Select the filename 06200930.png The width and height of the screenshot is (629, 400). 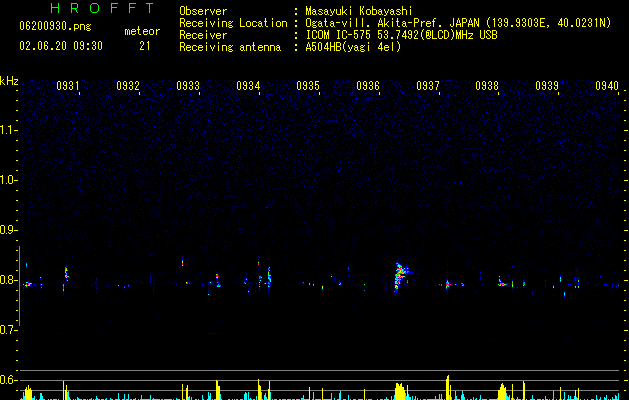pos(55,26)
